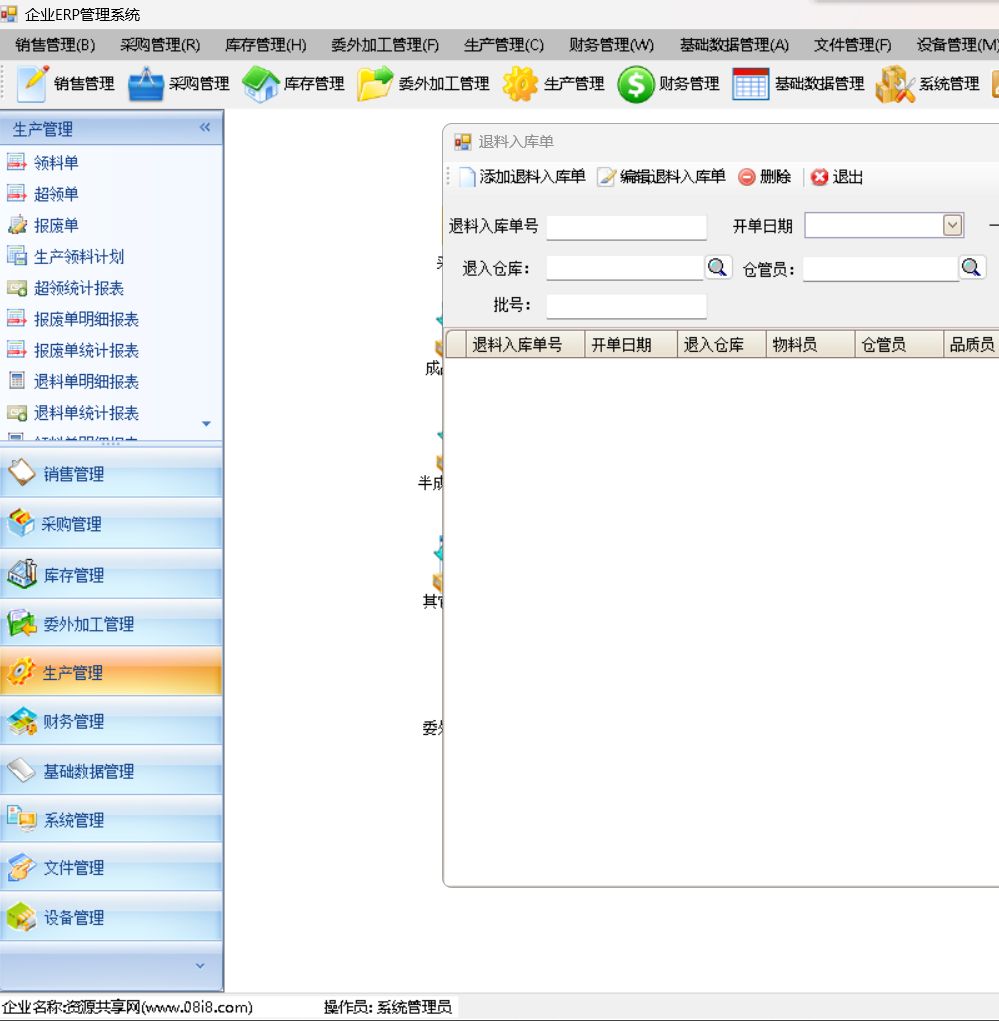Click the 退入仓库 input field
This screenshot has width=999, height=1021.
tap(625, 268)
